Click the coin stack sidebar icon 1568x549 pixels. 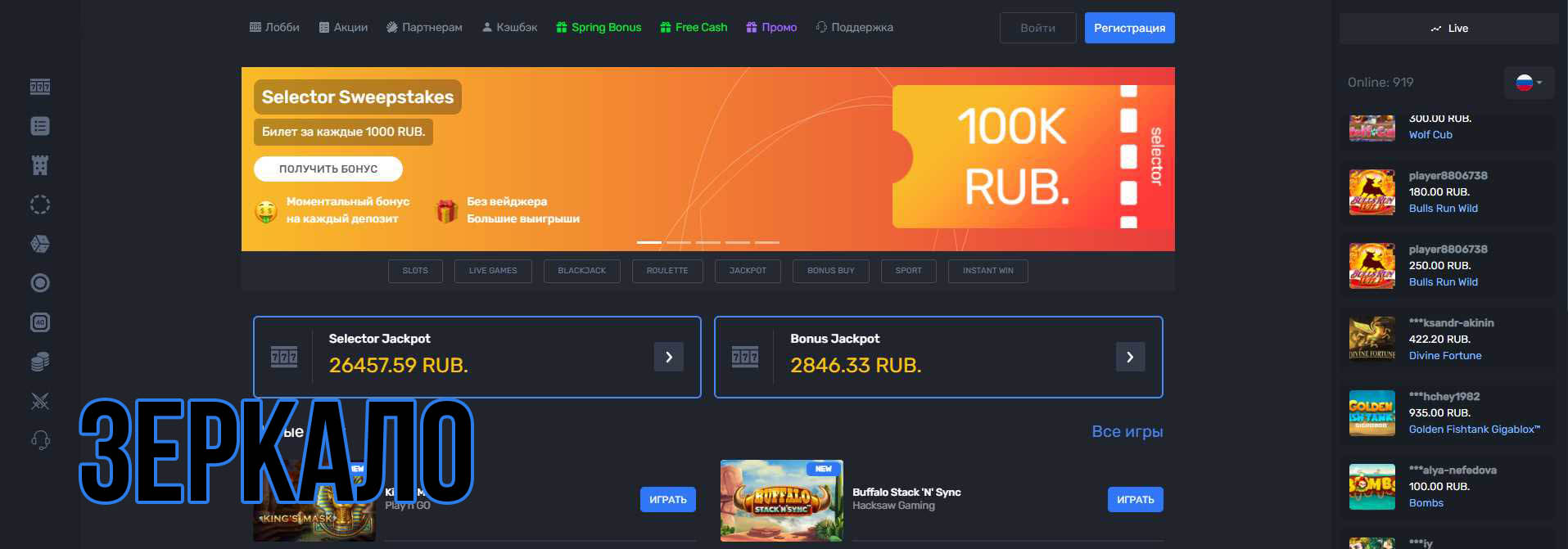pyautogui.click(x=40, y=362)
